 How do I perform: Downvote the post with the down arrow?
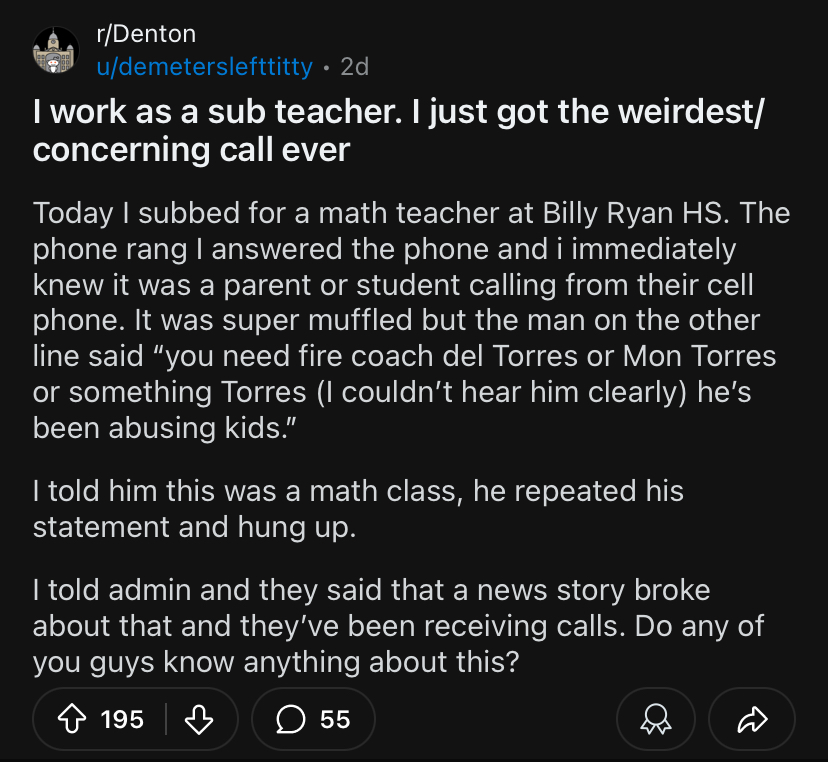(201, 718)
